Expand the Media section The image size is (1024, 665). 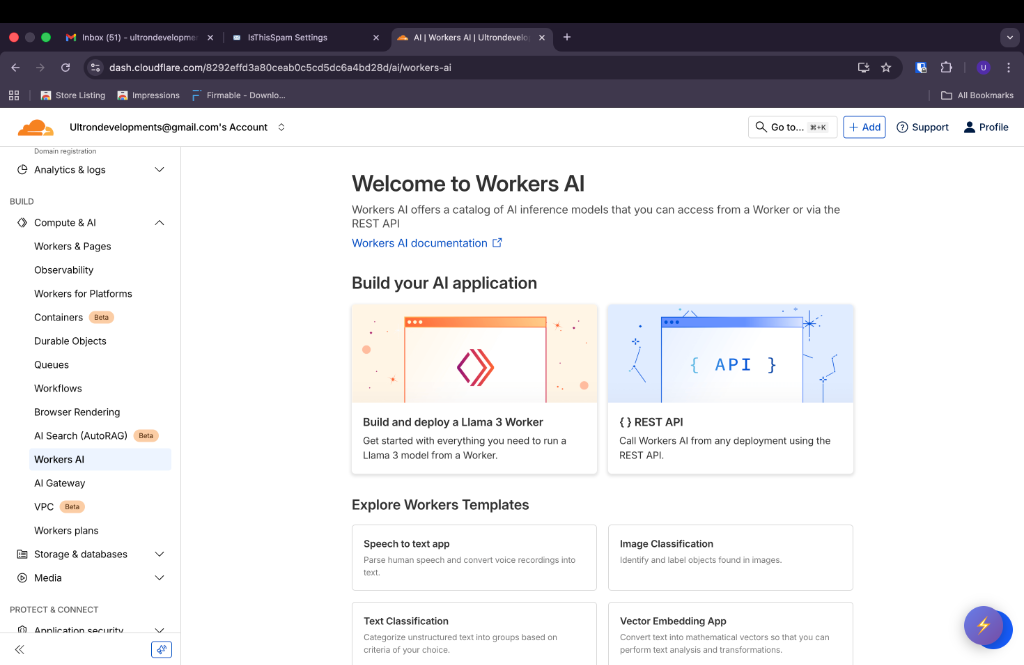tap(159, 577)
